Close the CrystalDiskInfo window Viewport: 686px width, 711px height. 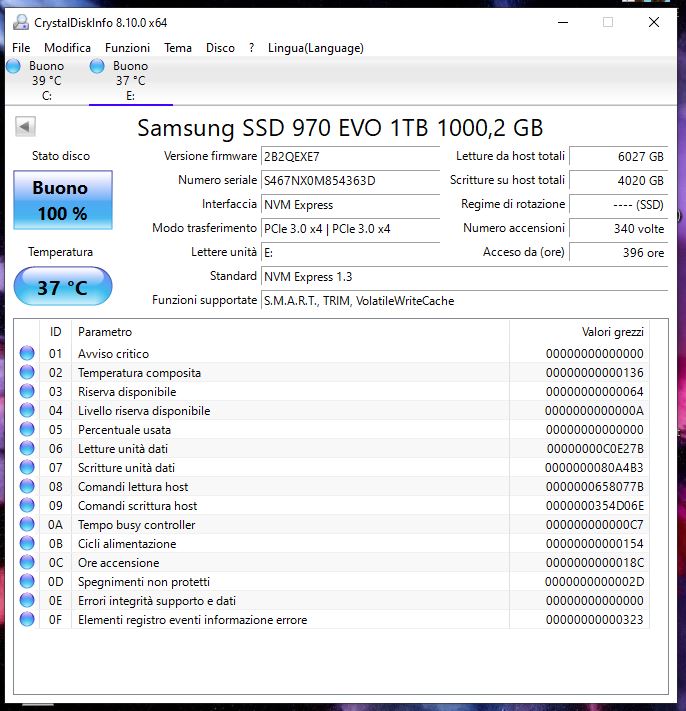tap(654, 22)
